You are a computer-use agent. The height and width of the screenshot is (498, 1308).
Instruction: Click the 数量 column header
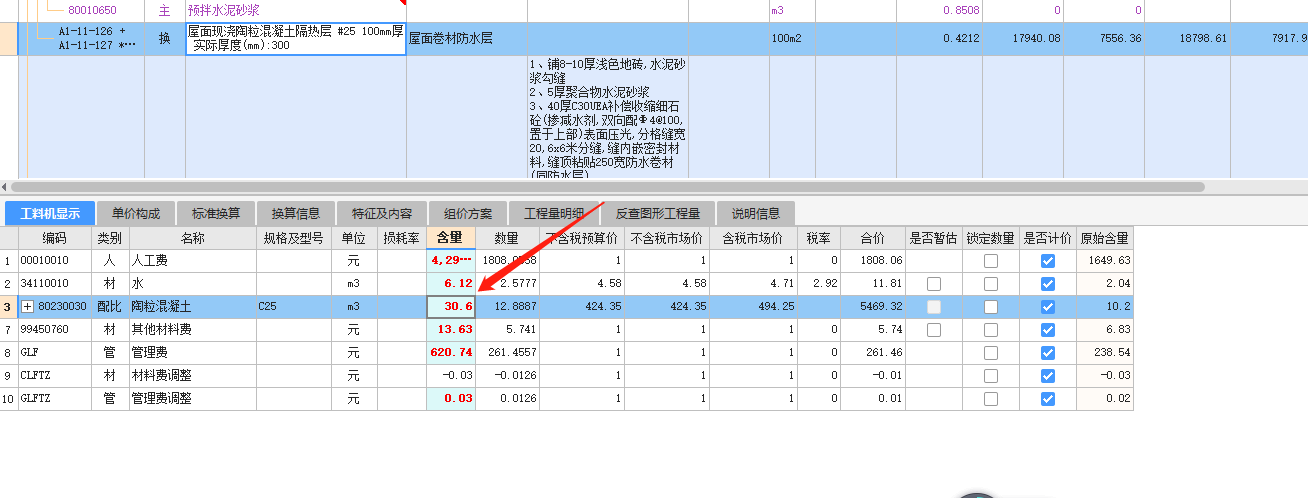point(507,238)
